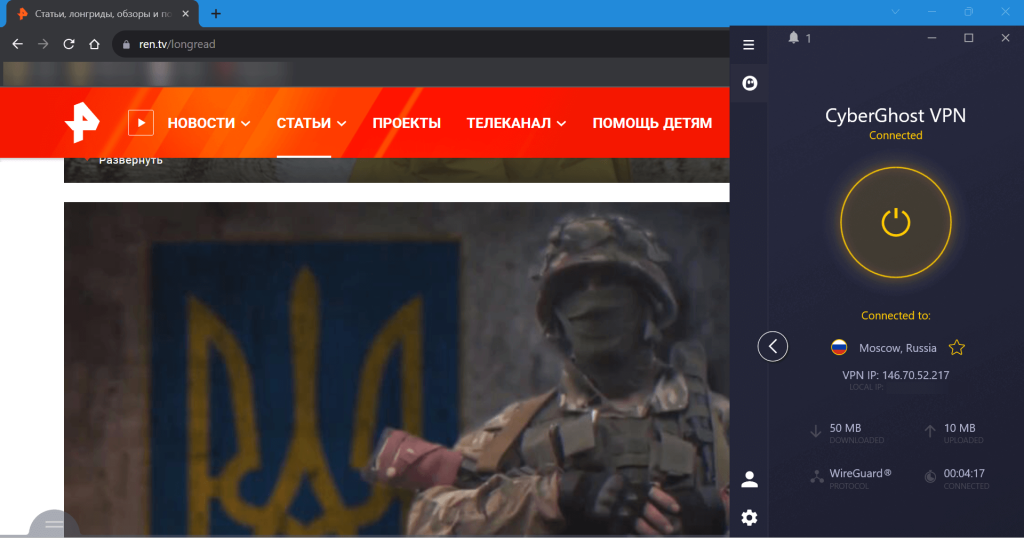1024x538 pixels.
Task: Select the Moscow, Russia location text
Action: [x=897, y=348]
